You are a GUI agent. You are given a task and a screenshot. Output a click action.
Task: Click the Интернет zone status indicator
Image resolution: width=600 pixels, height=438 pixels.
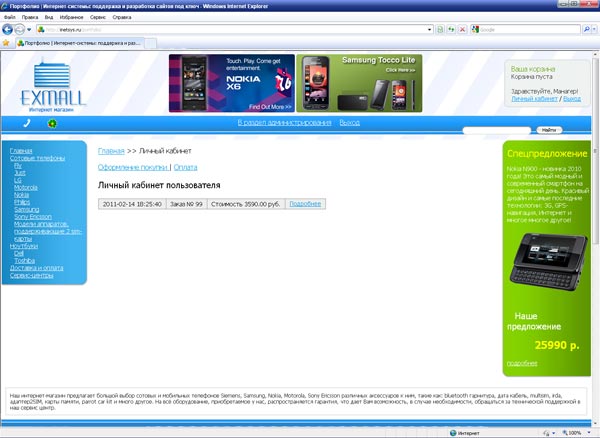(x=465, y=433)
